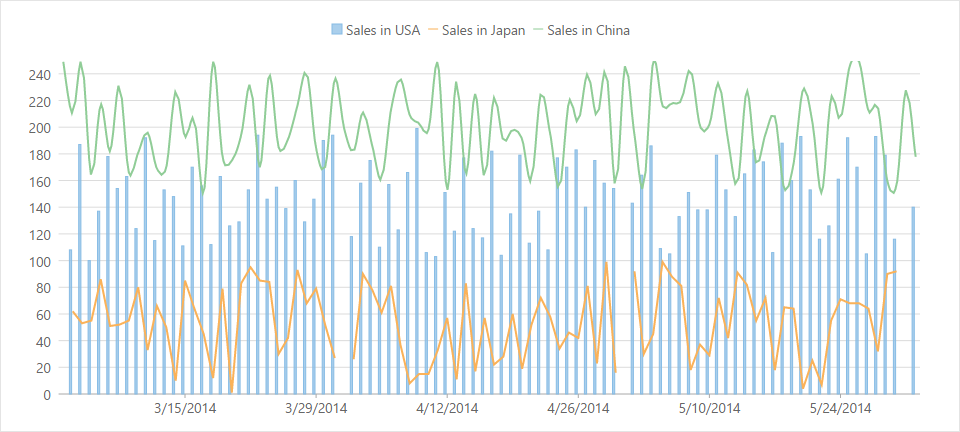Click the green Sales in China legend marker

[538, 30]
